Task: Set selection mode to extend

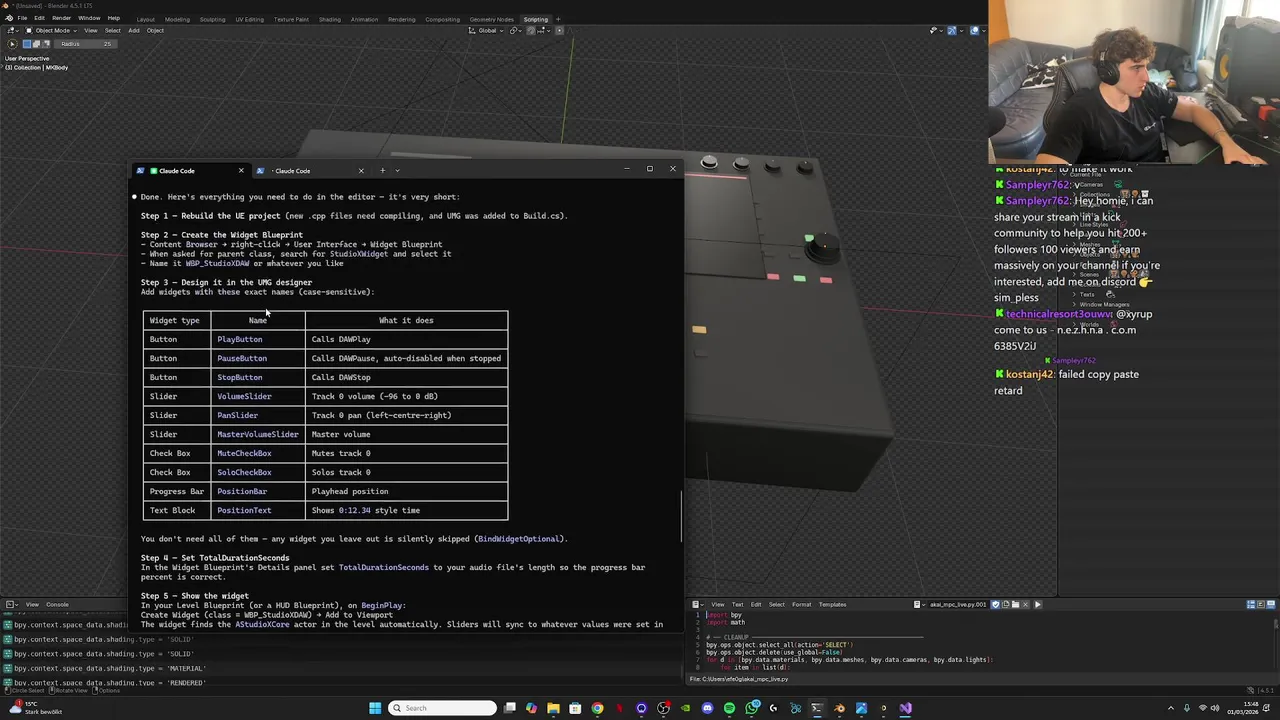Action: tap(36, 44)
